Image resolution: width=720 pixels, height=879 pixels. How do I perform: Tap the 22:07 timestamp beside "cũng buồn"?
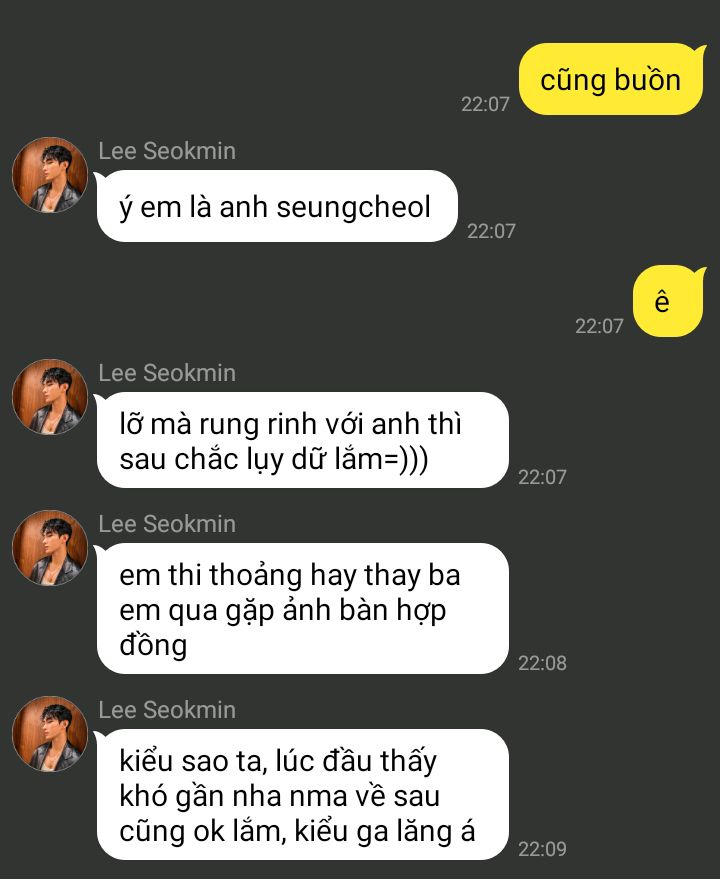click(x=485, y=104)
